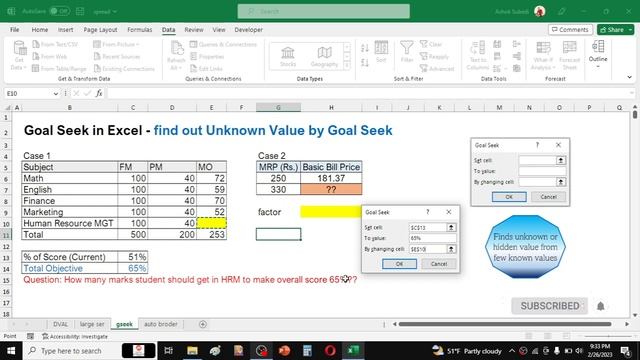640x360 pixels.
Task: Switch to the Home tab
Action: point(40,30)
